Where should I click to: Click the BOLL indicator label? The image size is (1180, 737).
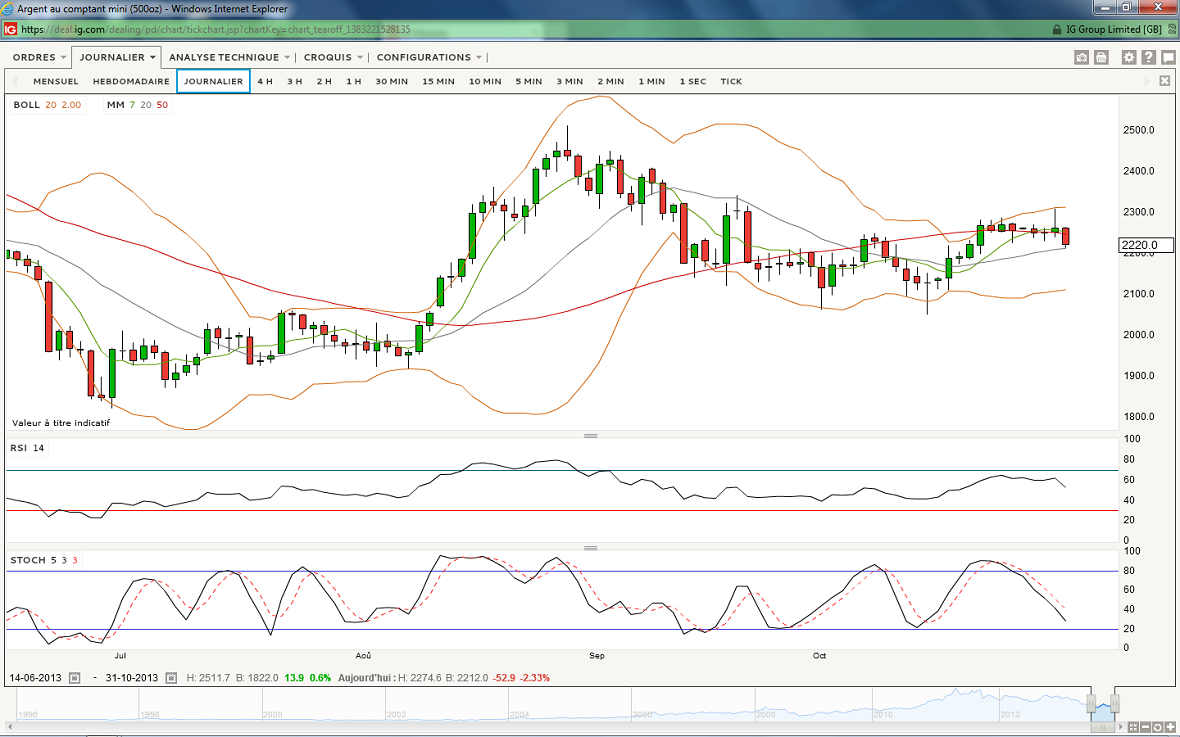27,105
